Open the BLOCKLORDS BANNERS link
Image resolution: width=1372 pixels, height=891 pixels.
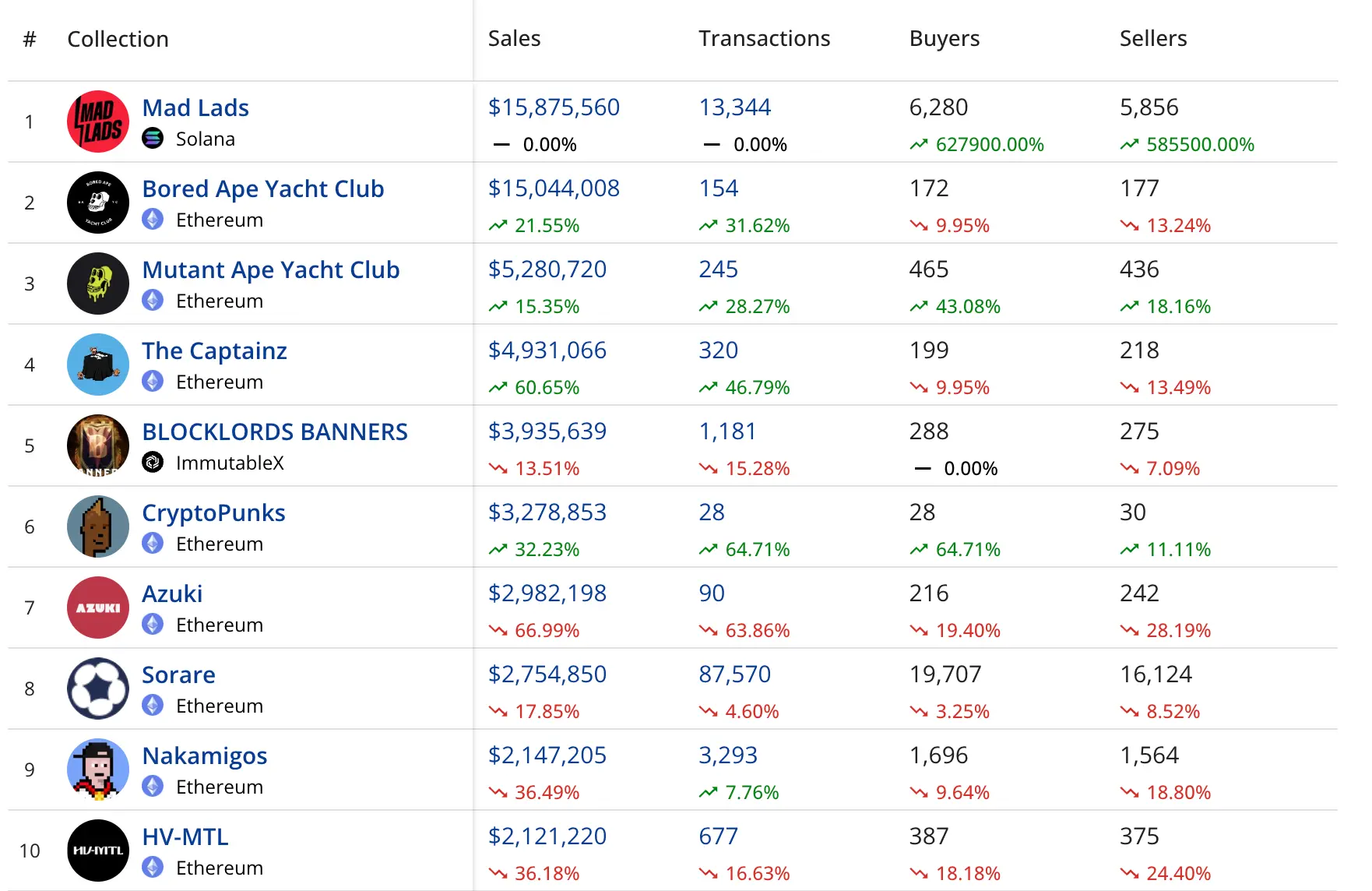pyautogui.click(x=275, y=431)
